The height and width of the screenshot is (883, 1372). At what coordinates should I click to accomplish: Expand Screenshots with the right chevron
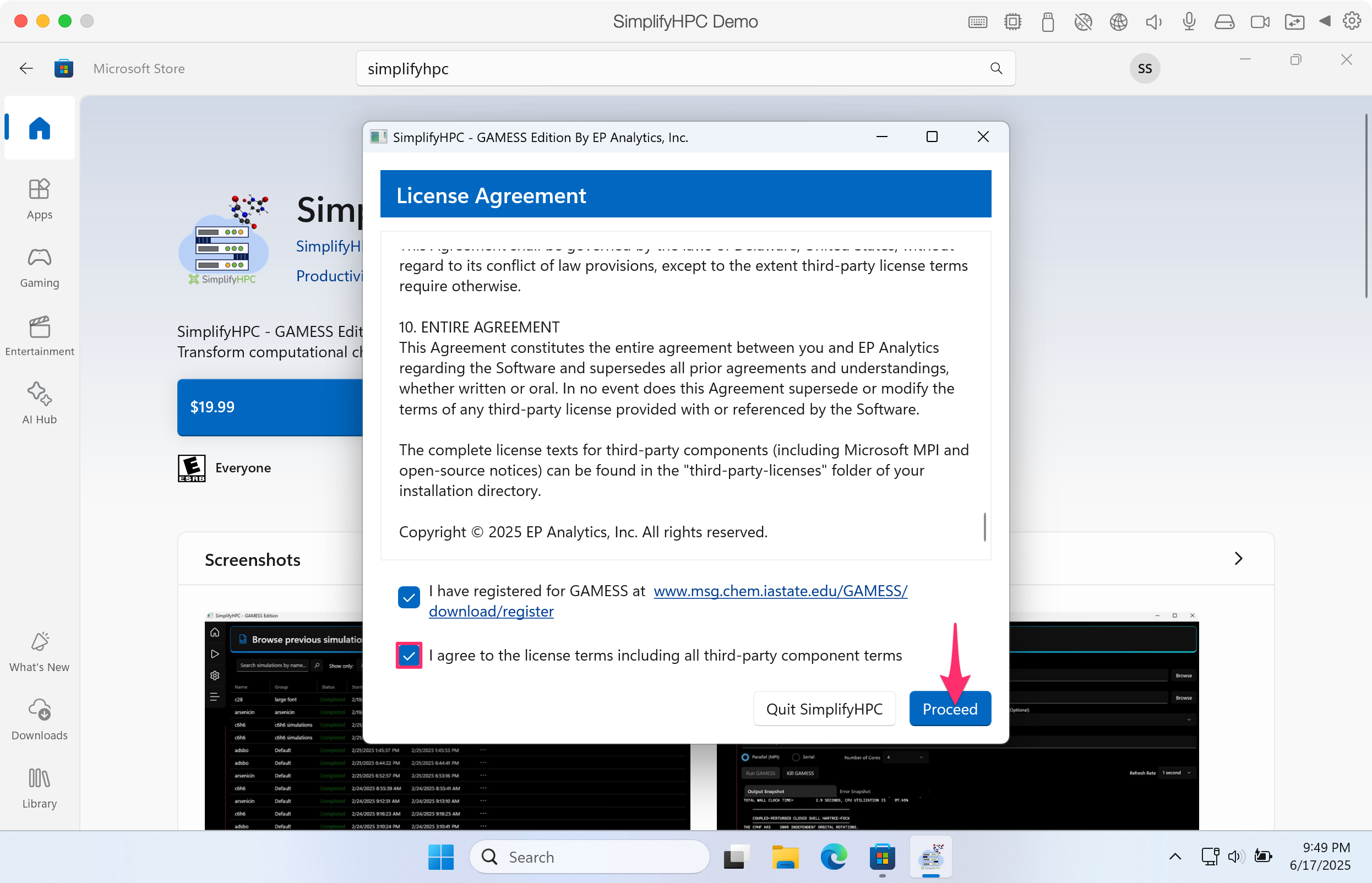click(1238, 558)
